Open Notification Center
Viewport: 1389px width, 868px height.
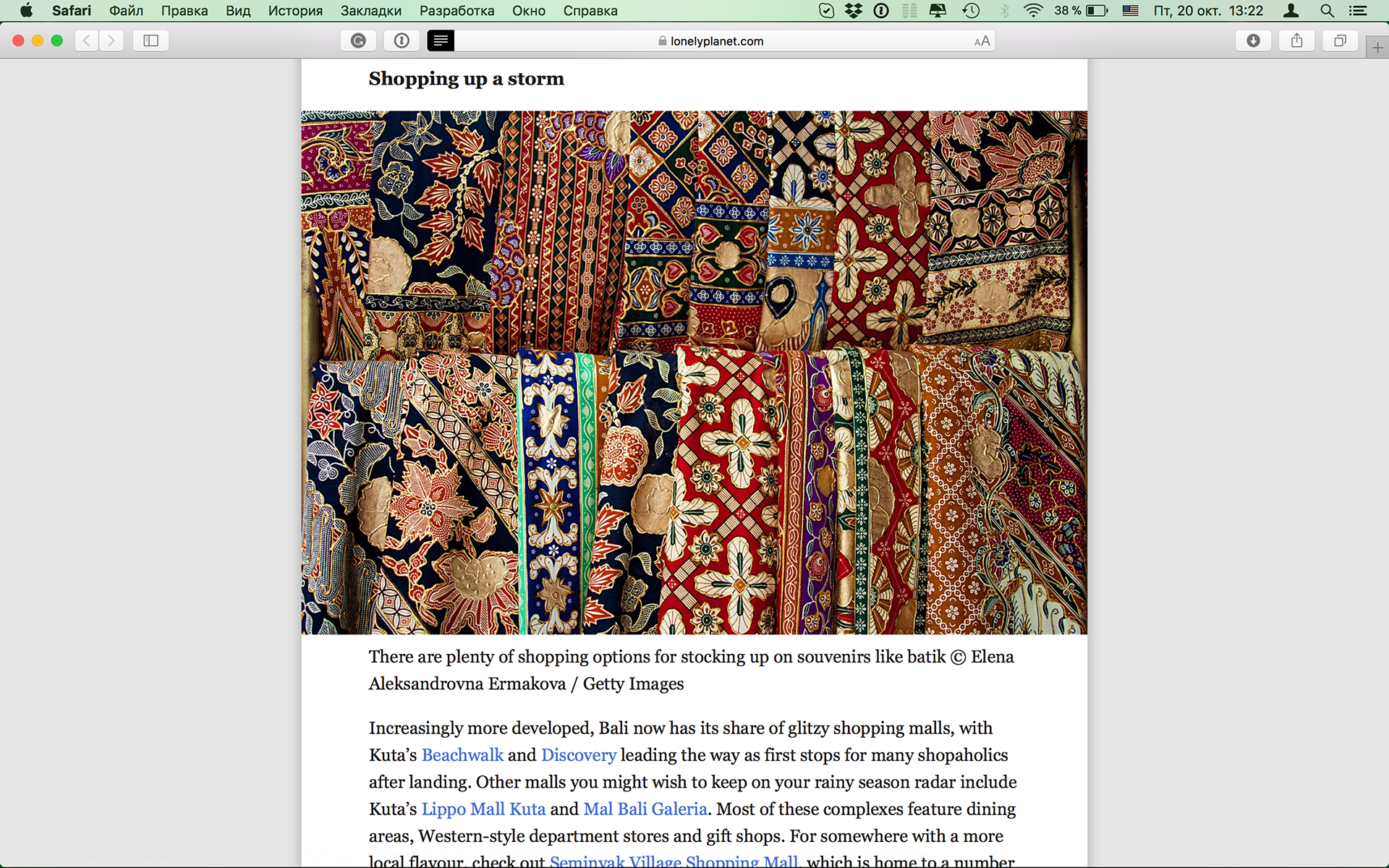point(1358,11)
